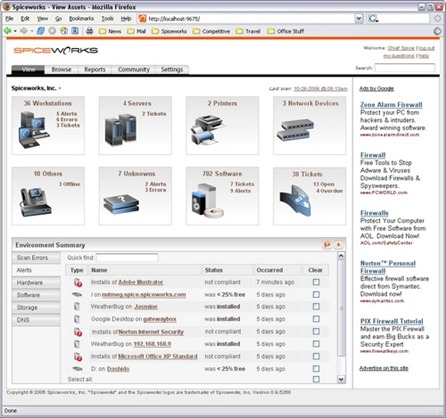
Task: Open the Office Stuff bookmark folder
Action: tap(286, 31)
